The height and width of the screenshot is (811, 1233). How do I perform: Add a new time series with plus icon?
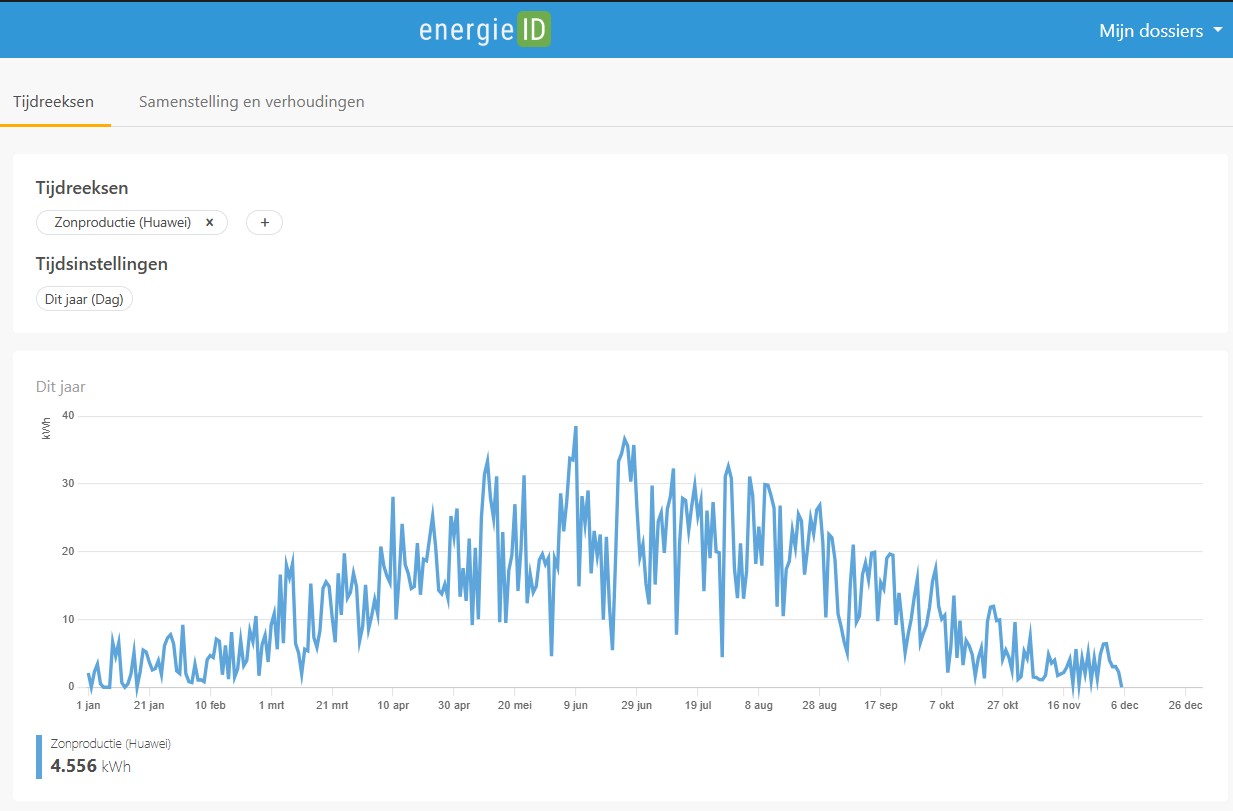(264, 223)
